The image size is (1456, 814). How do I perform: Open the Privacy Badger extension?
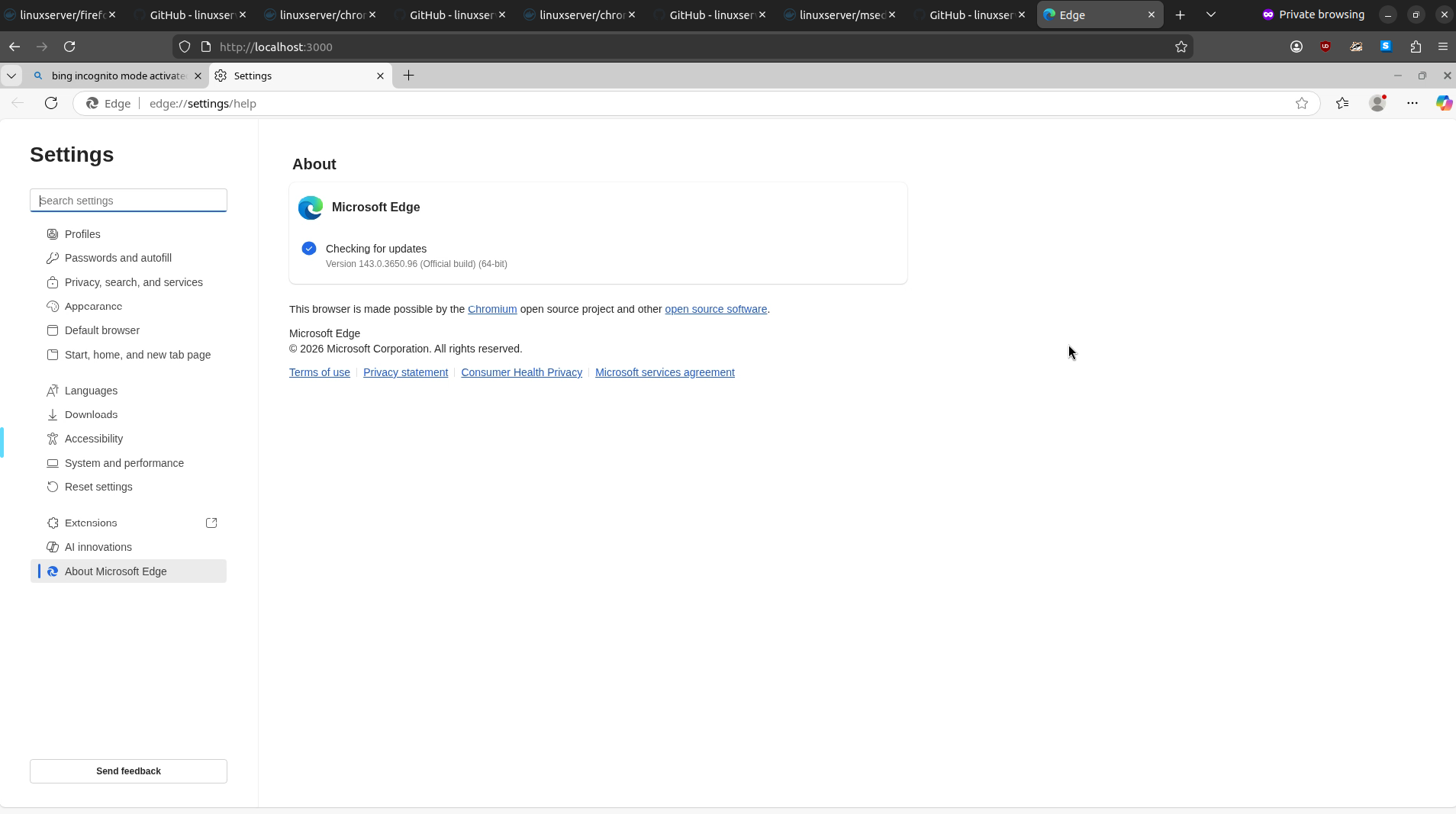1357,47
